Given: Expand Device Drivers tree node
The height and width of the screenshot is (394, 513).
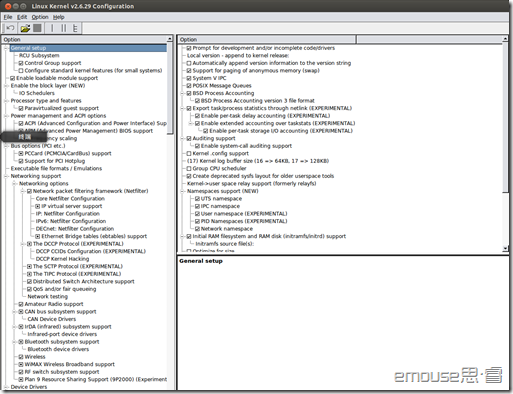Looking at the screenshot, I should point(6,387).
